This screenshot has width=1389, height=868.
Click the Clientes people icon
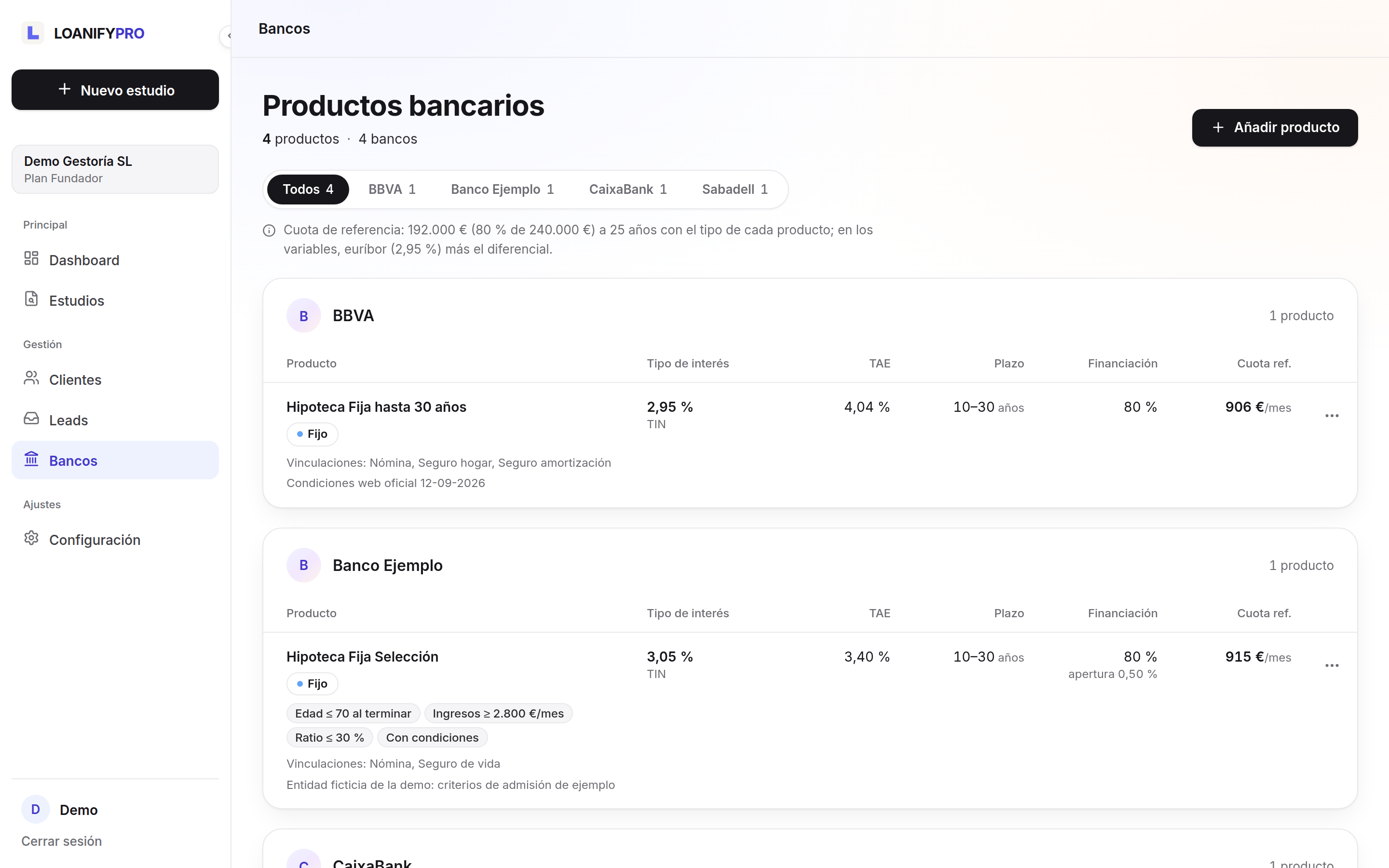(31, 379)
